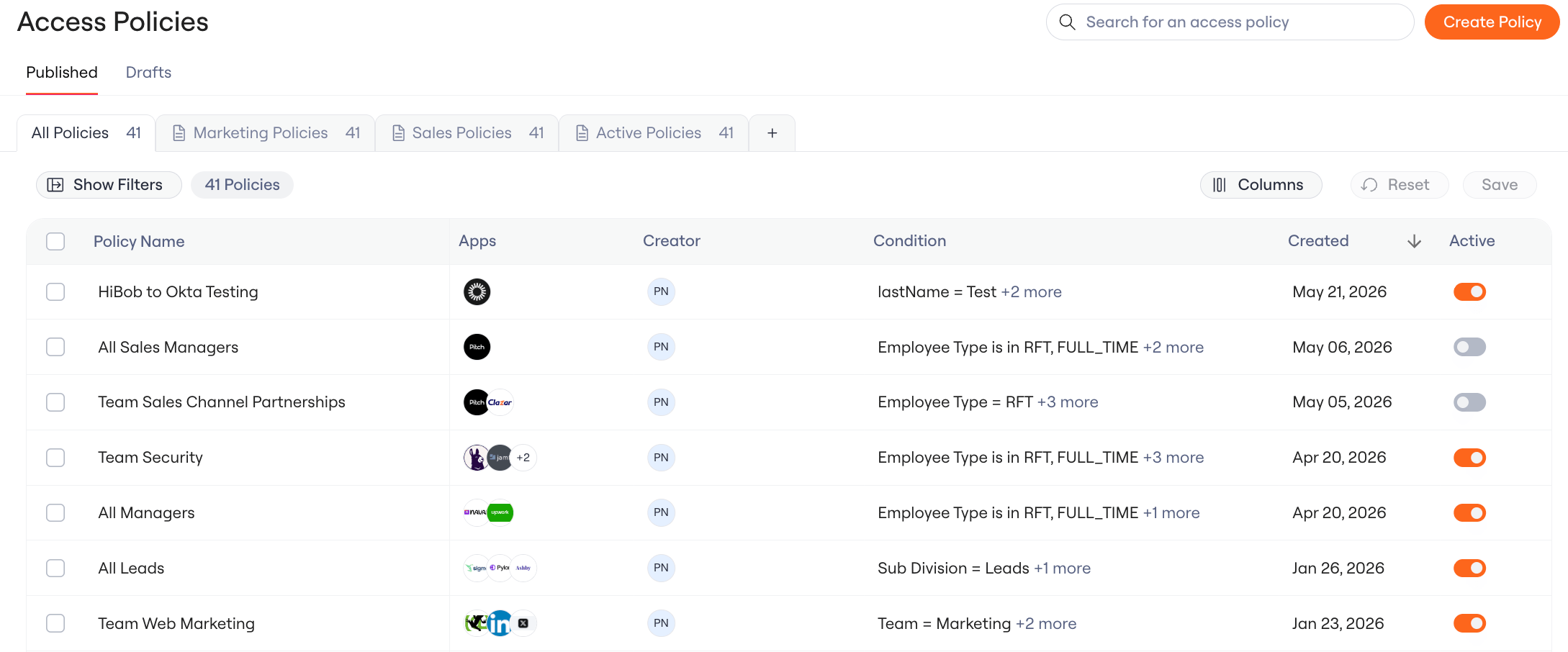Switch to the Drafts tab

148,73
